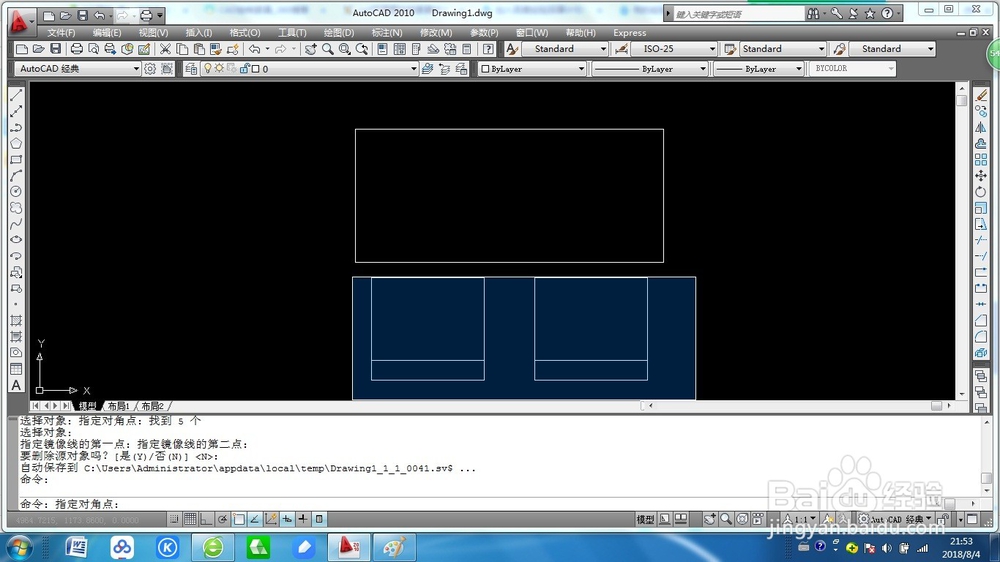
Task: Select the Circle draw tool
Action: coord(16,191)
